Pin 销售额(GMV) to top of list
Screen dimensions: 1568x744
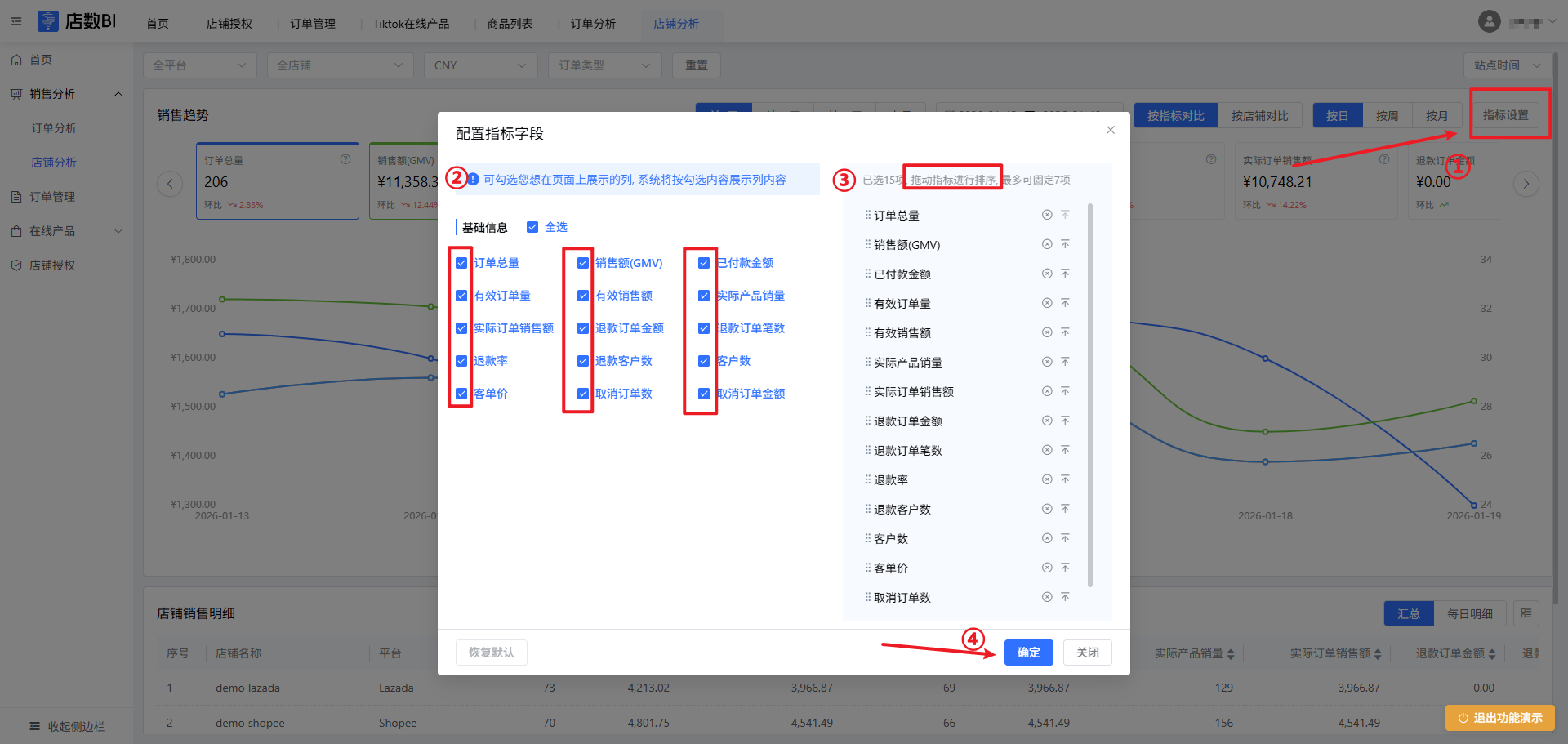pos(1065,244)
